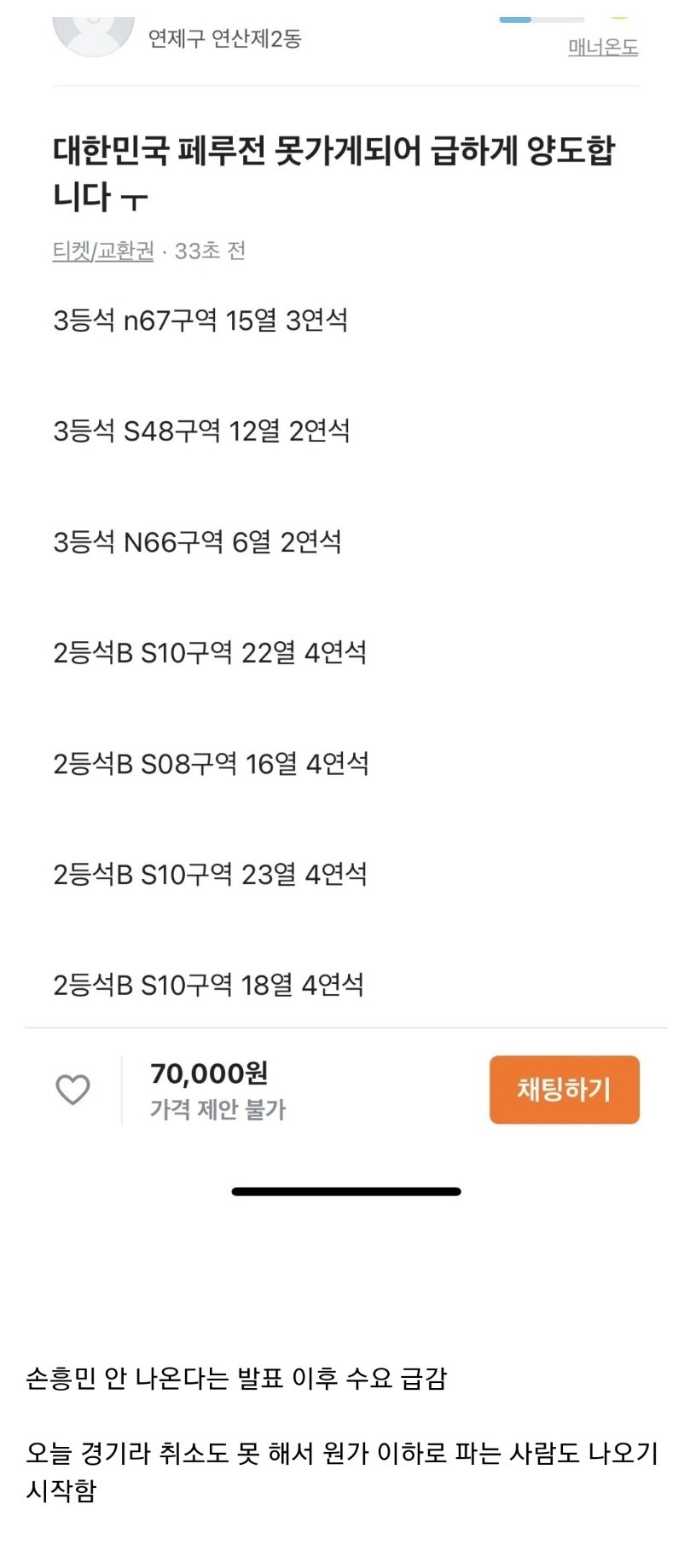
Task: Tap the seller's profile avatar
Action: (93, 34)
